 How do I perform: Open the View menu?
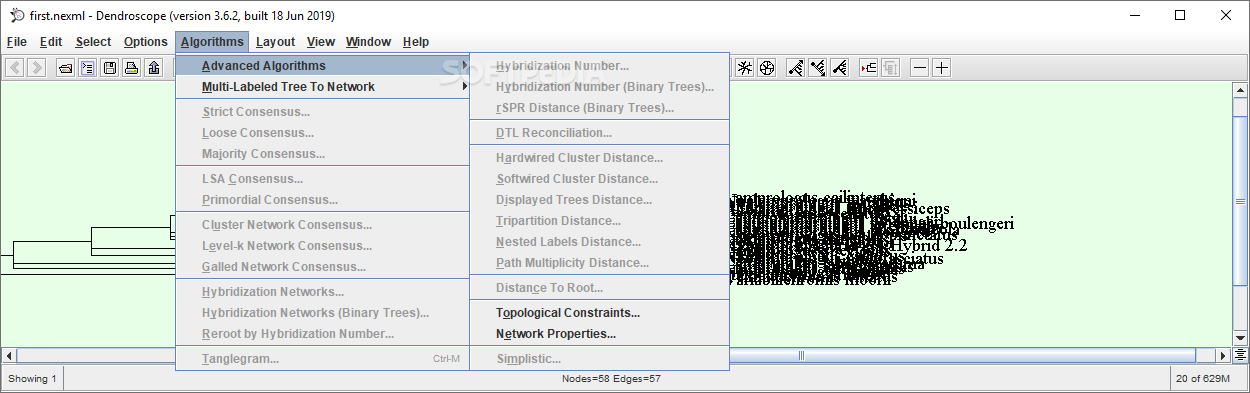[x=320, y=42]
